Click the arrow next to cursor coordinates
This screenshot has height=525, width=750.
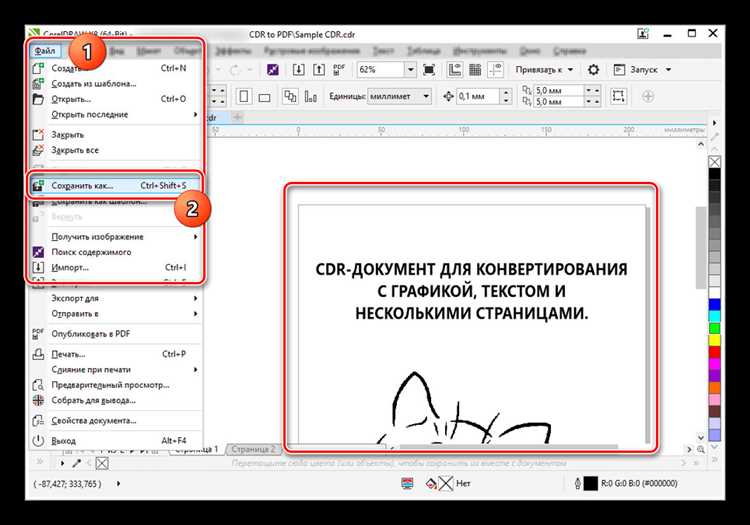tap(118, 483)
